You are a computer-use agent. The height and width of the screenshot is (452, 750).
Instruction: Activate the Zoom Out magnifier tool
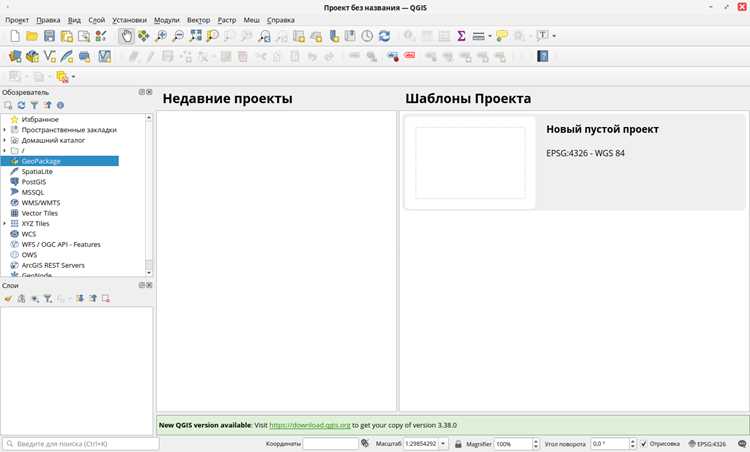click(x=178, y=36)
